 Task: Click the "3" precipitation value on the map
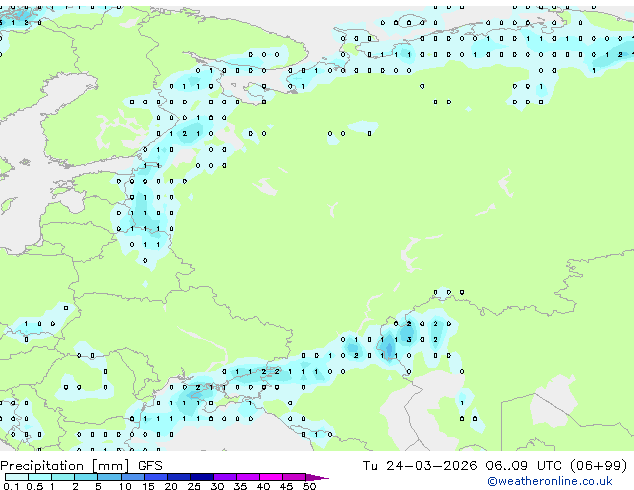pyautogui.click(x=409, y=340)
